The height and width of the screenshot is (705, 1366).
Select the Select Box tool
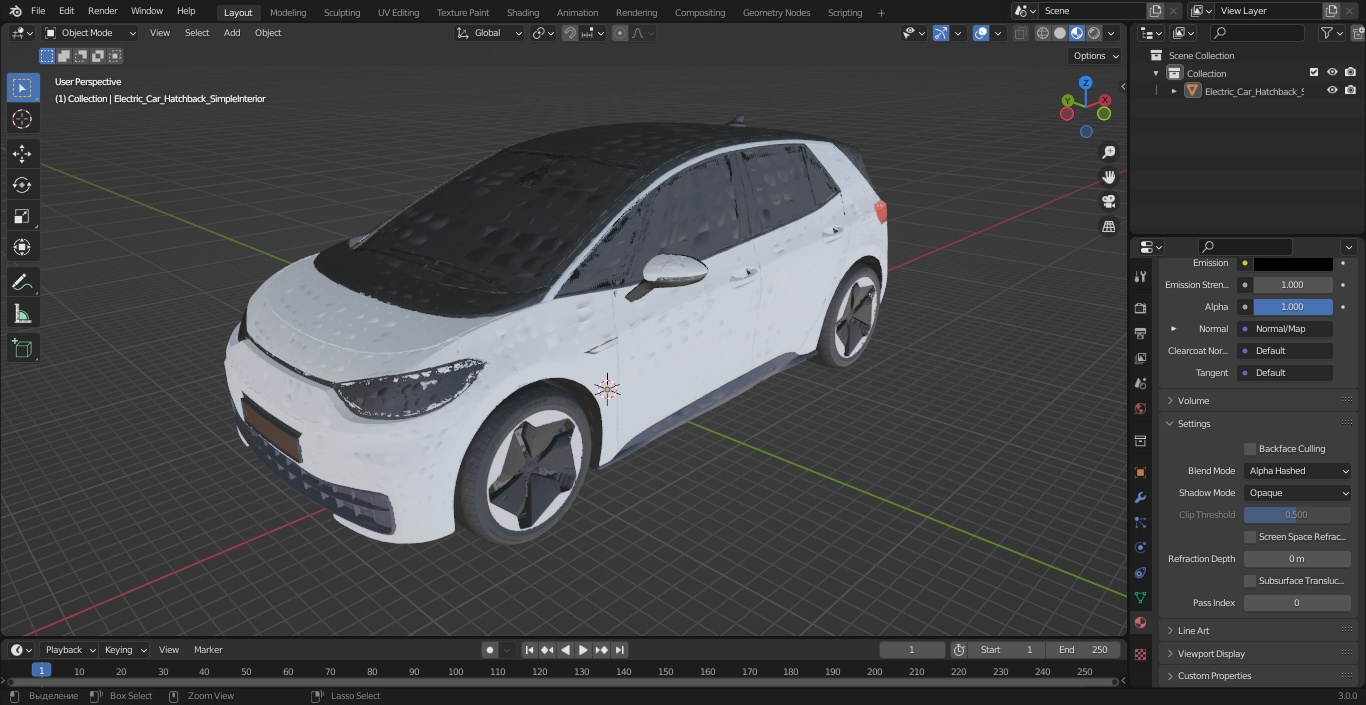coord(22,88)
